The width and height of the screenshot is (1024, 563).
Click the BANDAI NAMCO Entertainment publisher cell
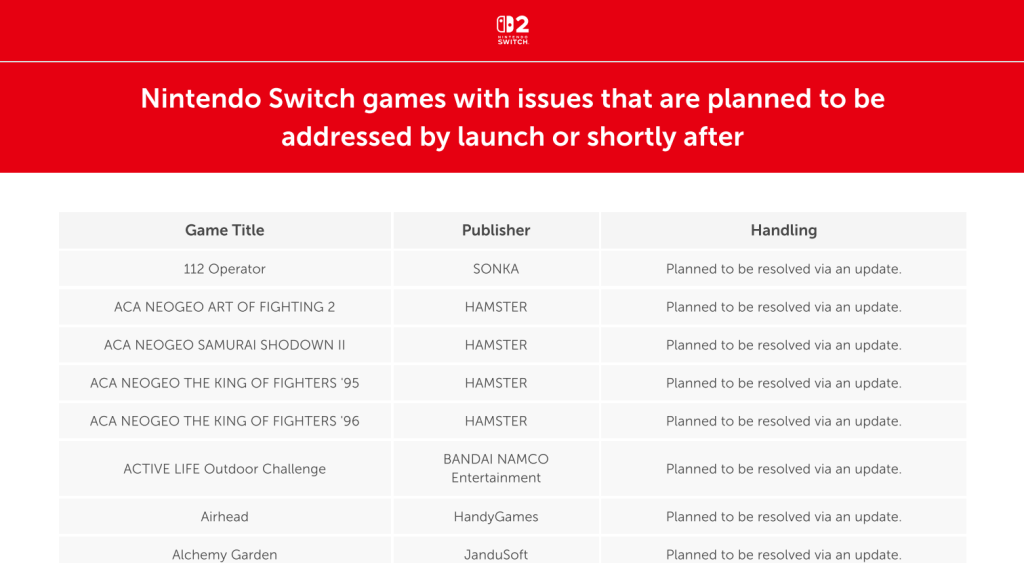click(x=496, y=468)
